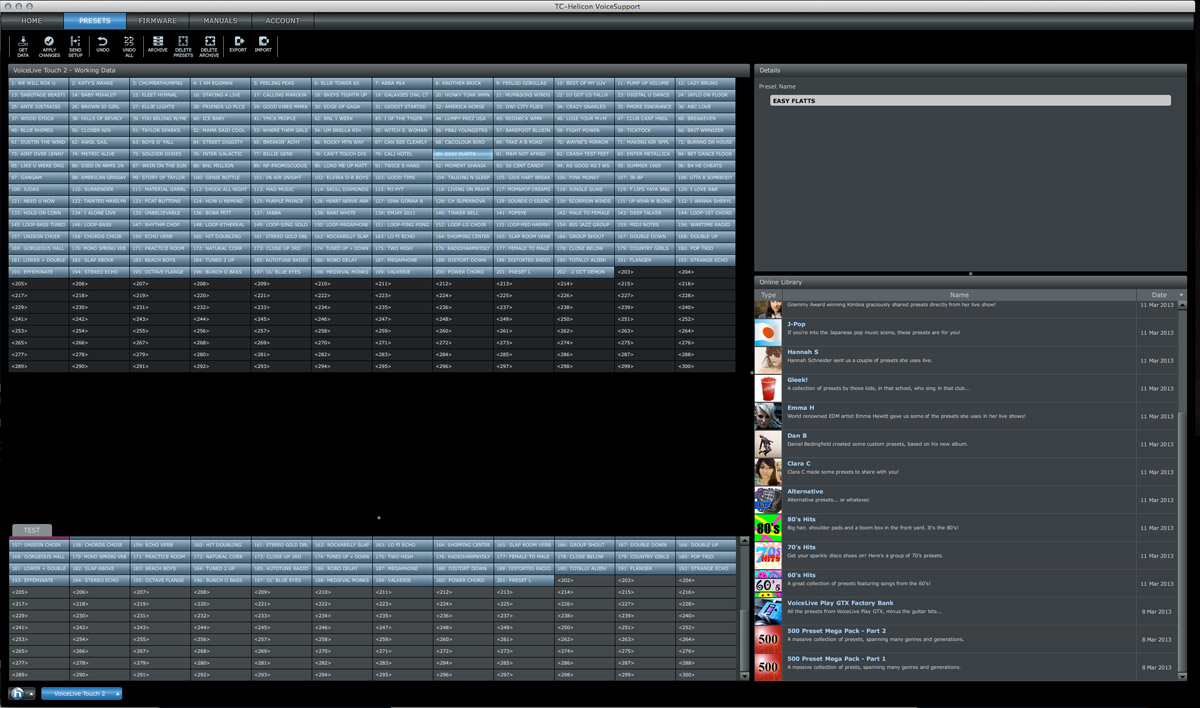The height and width of the screenshot is (708, 1200).
Task: Click the TEST archive grid vertical scrollbar
Action: tap(743, 610)
